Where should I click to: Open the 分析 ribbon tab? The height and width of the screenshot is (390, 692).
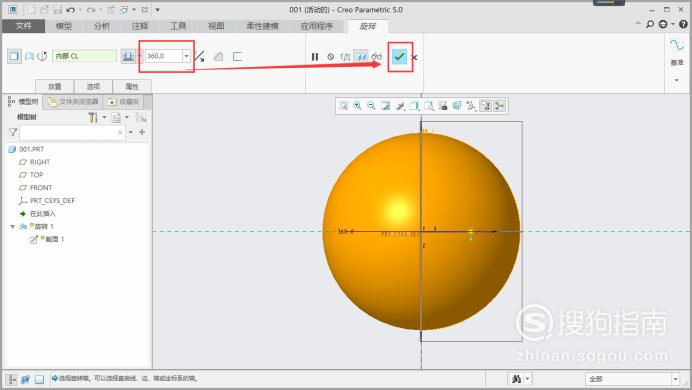coord(102,26)
